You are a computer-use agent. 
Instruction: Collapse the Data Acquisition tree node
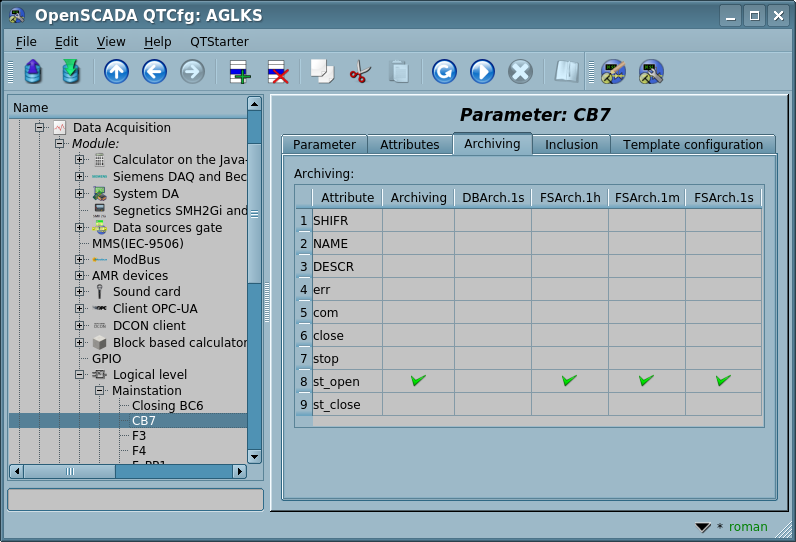40,127
